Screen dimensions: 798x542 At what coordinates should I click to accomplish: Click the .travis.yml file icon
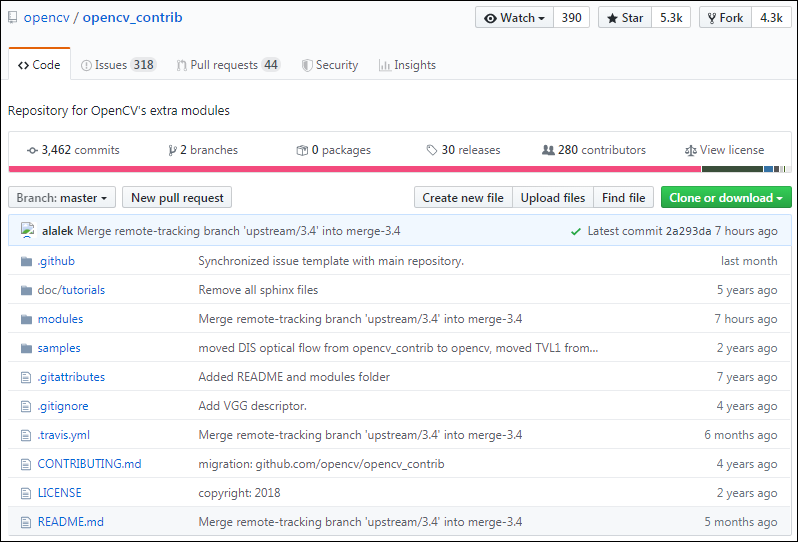pyautogui.click(x=26, y=436)
